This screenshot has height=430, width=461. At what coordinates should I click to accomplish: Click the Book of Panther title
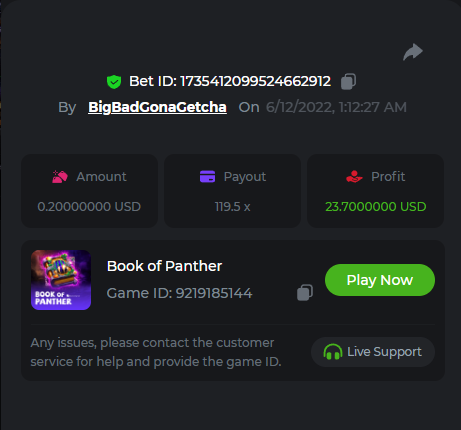164,266
